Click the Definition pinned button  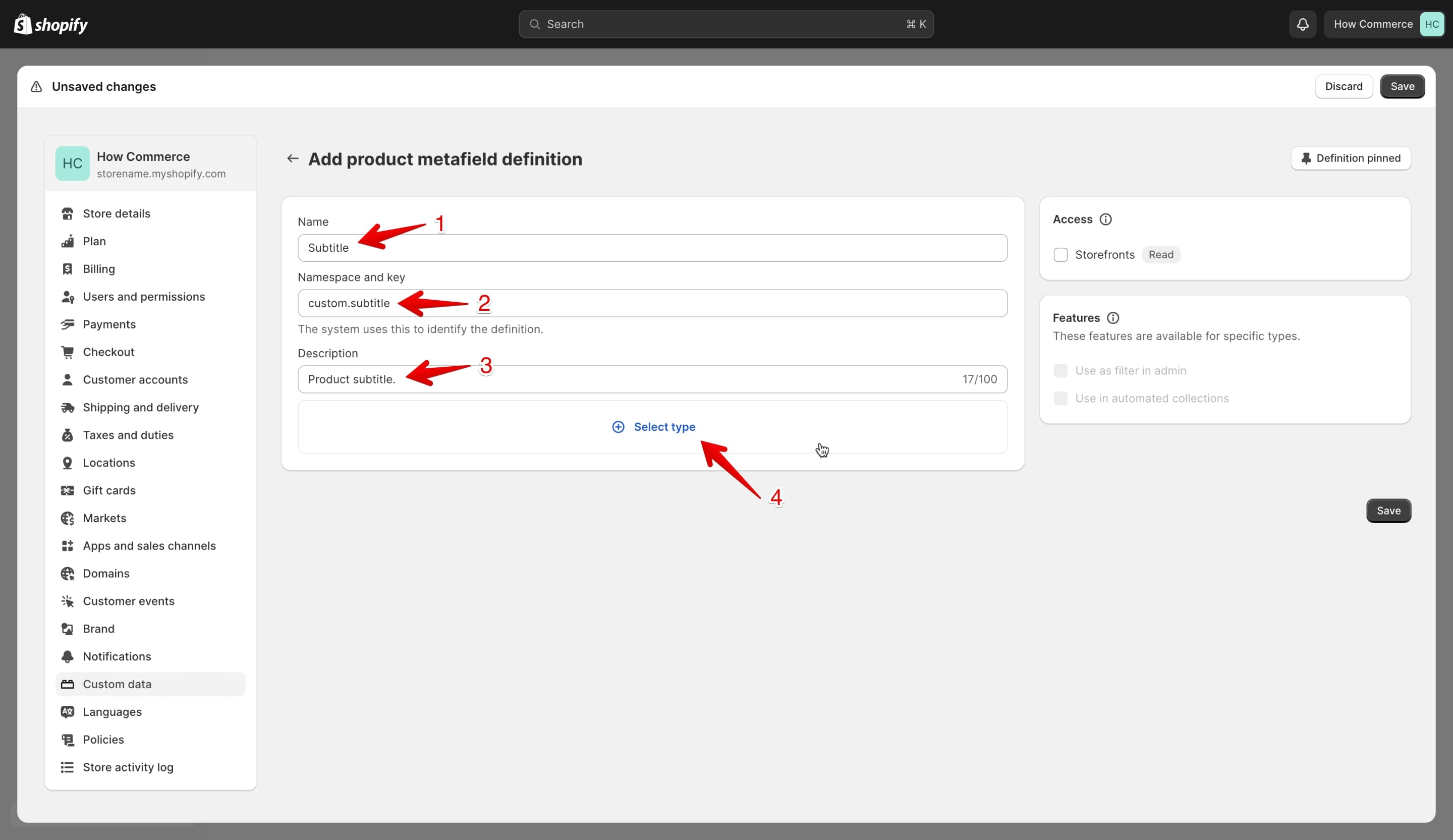(1351, 158)
